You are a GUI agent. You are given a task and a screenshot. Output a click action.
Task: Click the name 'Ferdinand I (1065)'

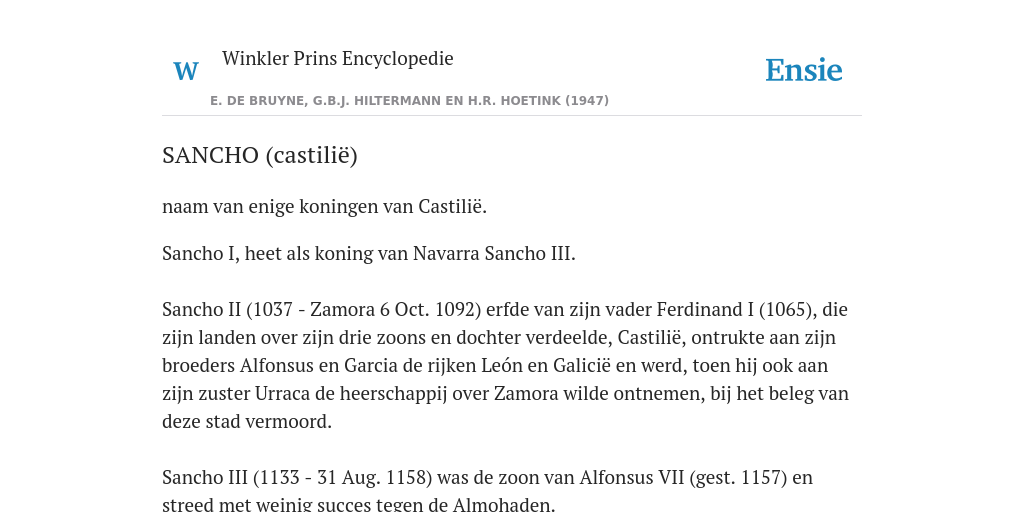coord(735,309)
